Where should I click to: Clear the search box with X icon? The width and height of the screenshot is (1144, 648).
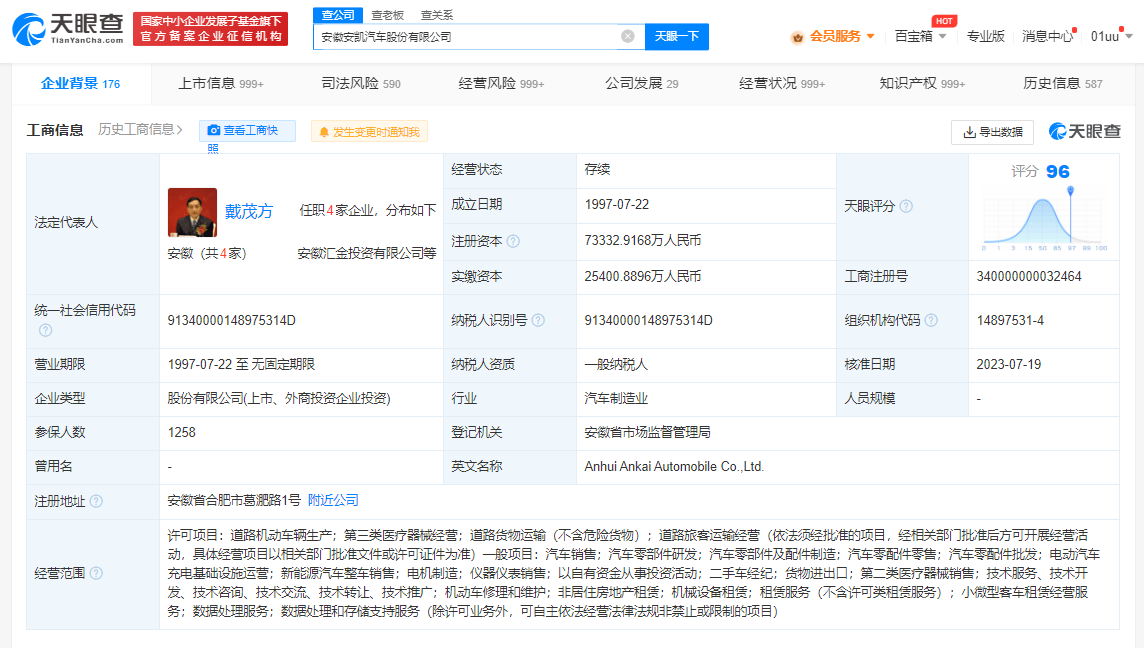(627, 37)
